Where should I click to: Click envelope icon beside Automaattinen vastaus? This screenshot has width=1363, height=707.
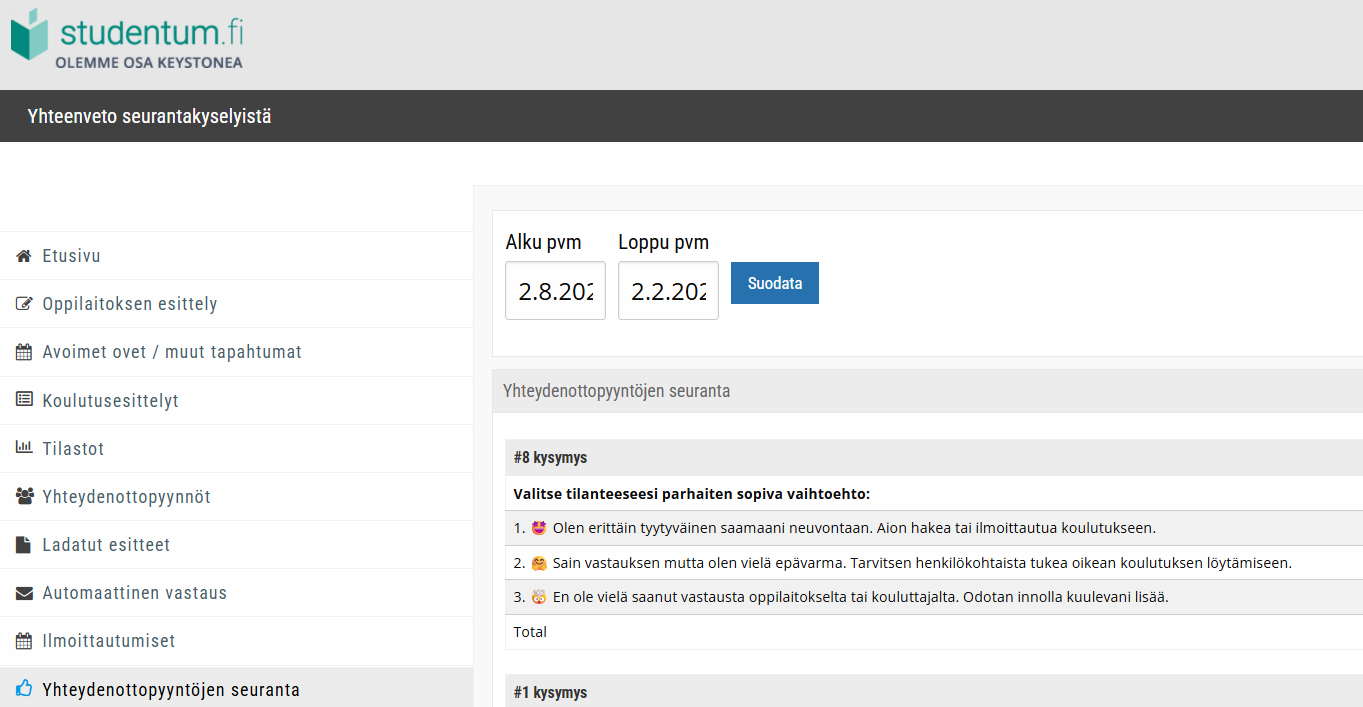pos(24,593)
